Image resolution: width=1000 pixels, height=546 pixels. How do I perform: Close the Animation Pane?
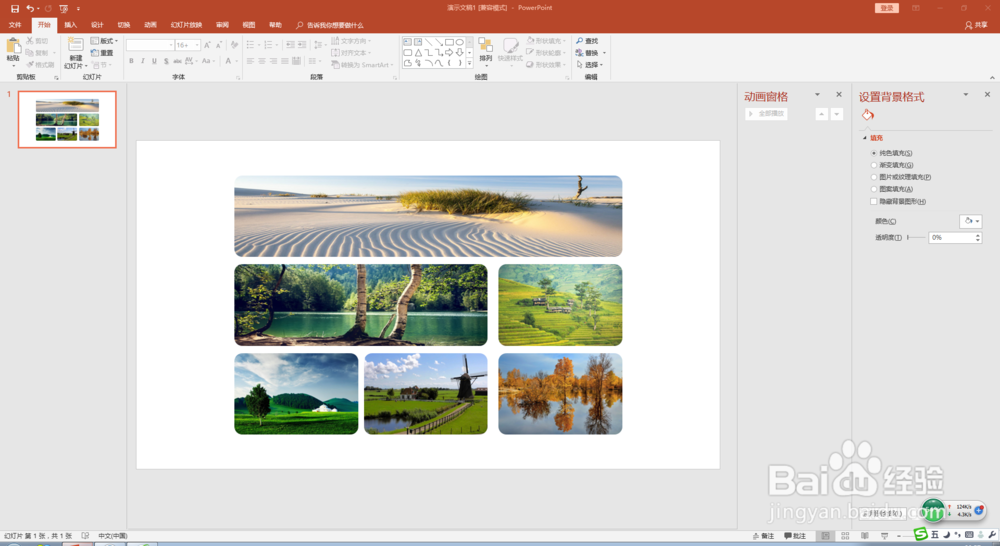click(839, 94)
